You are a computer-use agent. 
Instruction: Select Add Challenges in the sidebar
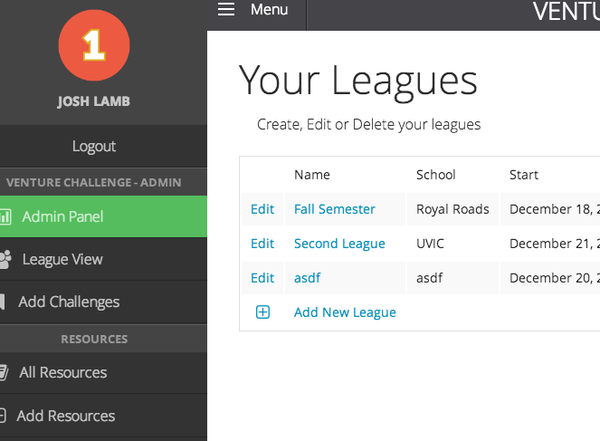pyautogui.click(x=69, y=302)
